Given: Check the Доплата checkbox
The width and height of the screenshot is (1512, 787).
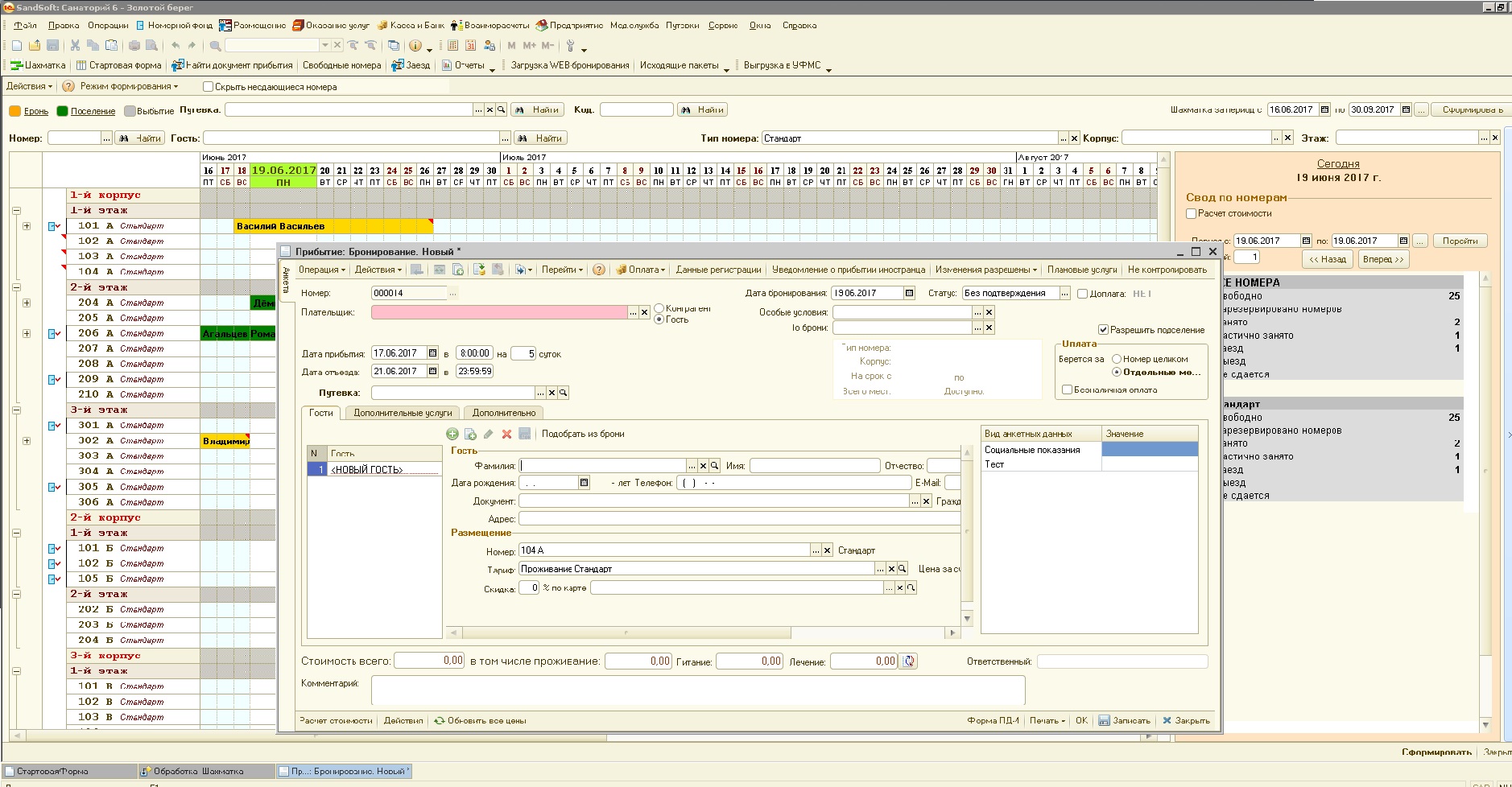Looking at the screenshot, I should coord(1083,295).
